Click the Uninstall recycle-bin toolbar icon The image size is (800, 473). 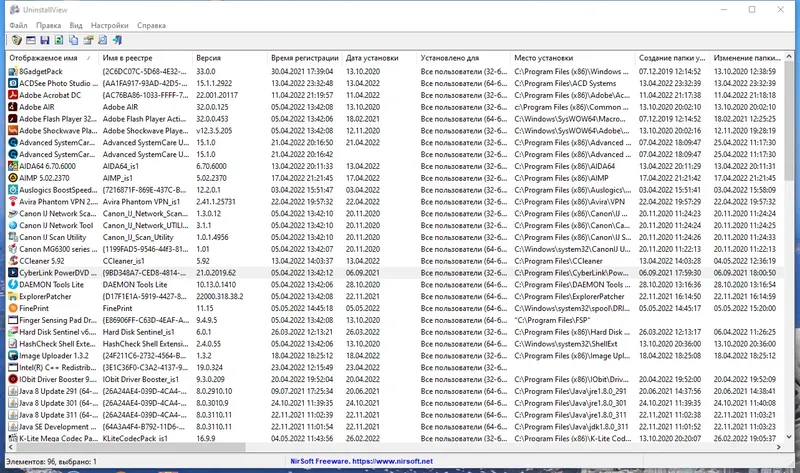pyautogui.click(x=16, y=40)
